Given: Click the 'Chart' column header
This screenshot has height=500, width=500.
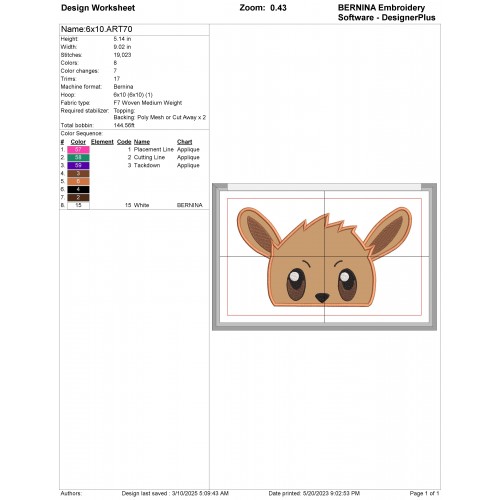Looking at the screenshot, I should [x=185, y=142].
